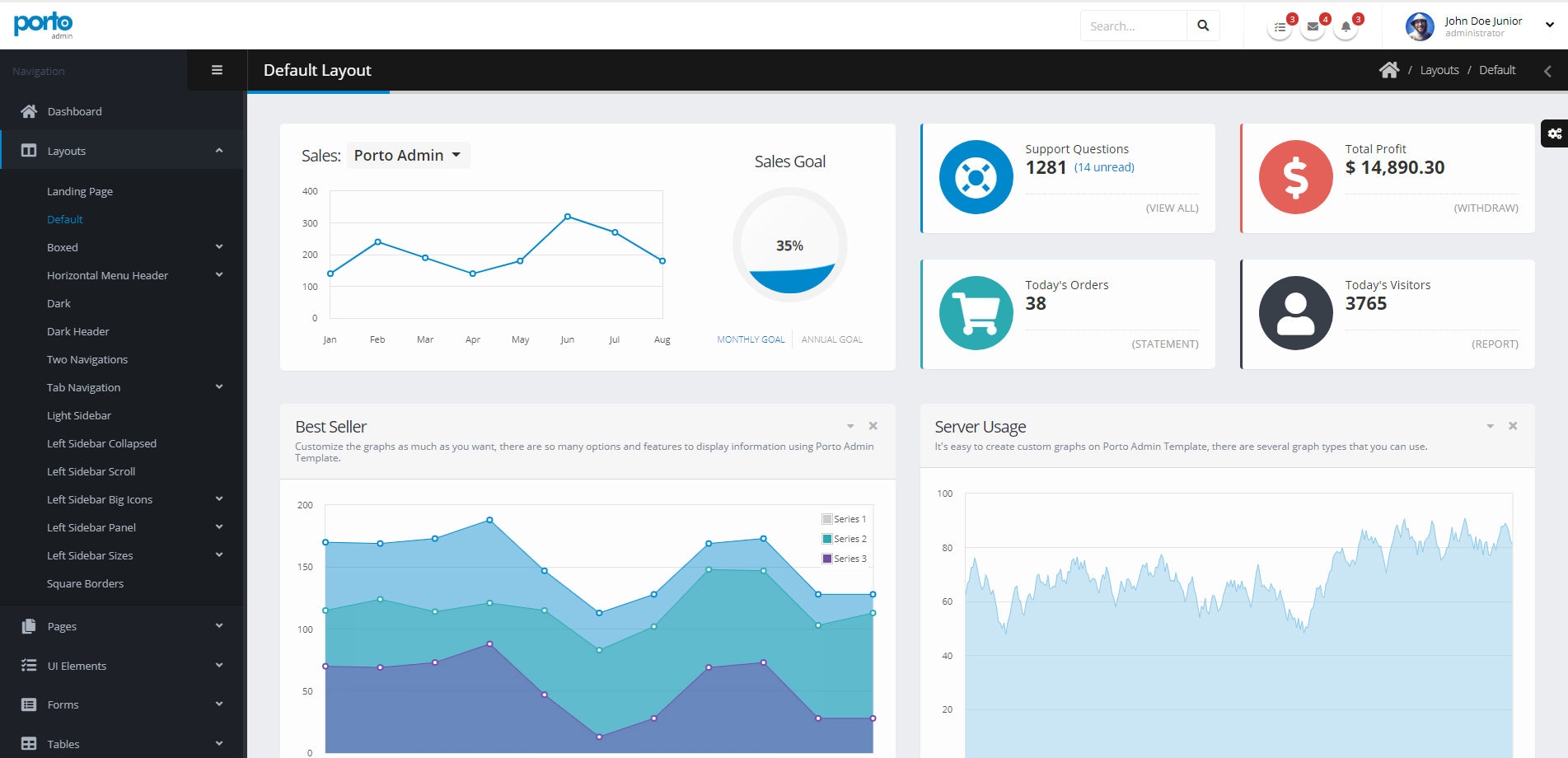
Task: Toggle Series 2 in Best Seller legend
Action: coord(844,538)
